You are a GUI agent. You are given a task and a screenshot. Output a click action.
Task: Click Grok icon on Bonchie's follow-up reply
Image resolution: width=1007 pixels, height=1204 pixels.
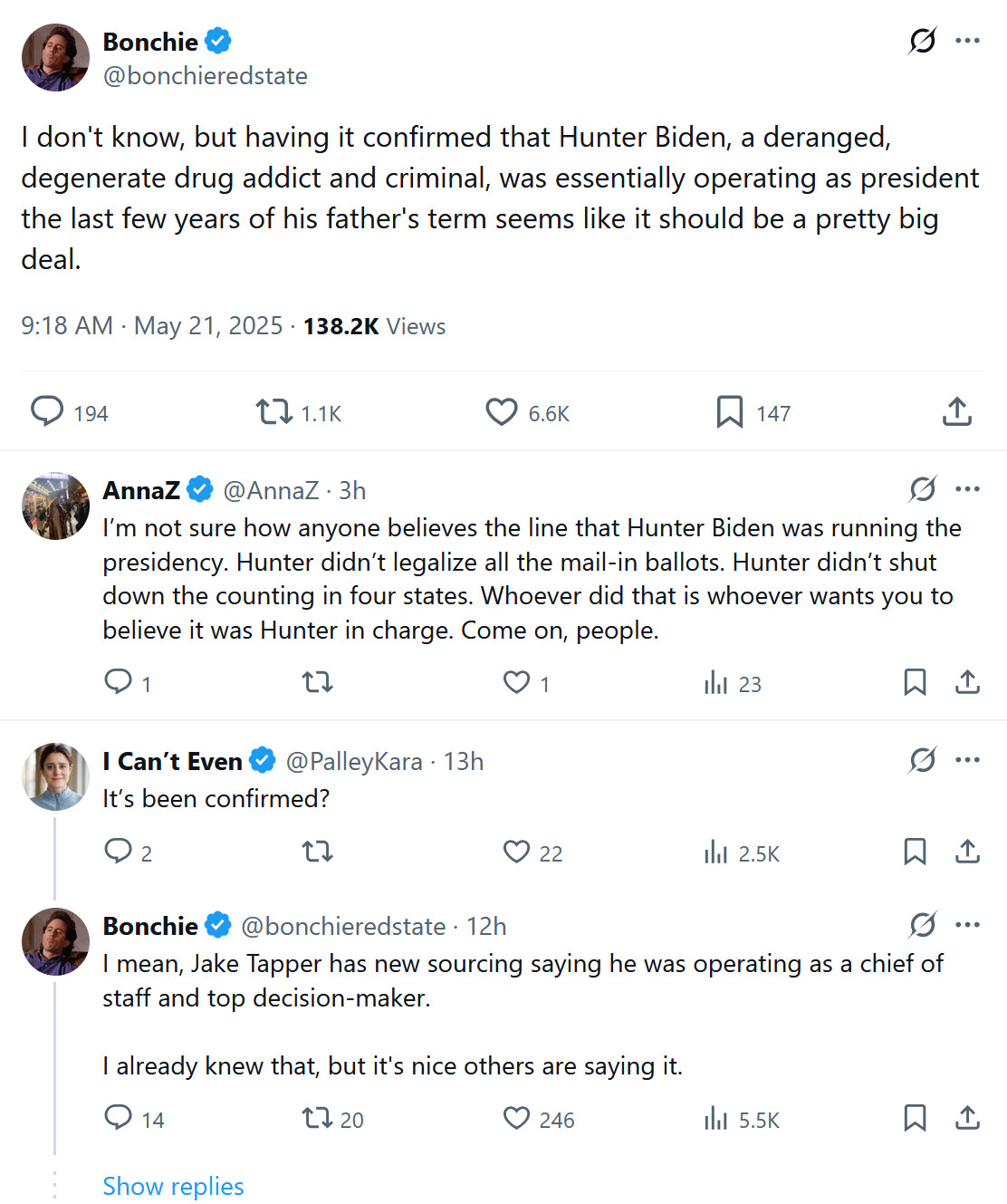coord(922,925)
